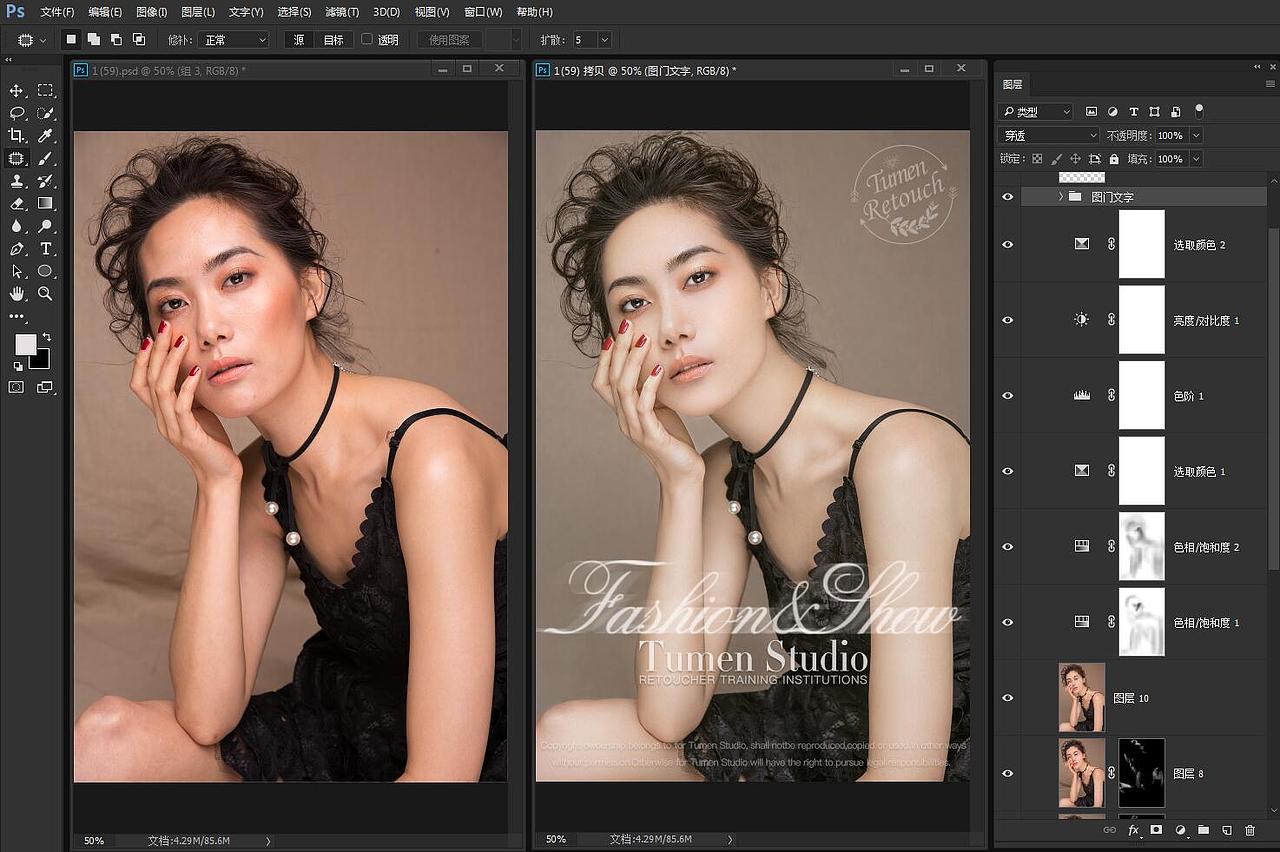This screenshot has height=852, width=1280.
Task: Hide the 亮度/对比度 1 layer
Action: click(1007, 320)
